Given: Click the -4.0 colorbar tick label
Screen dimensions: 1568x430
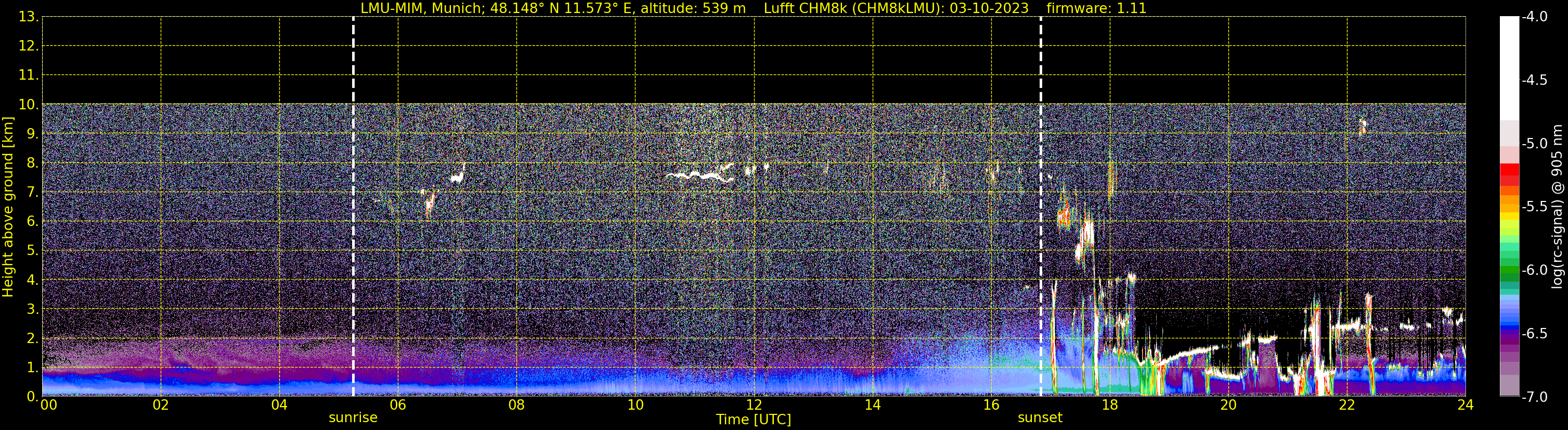Looking at the screenshot, I should [1534, 17].
